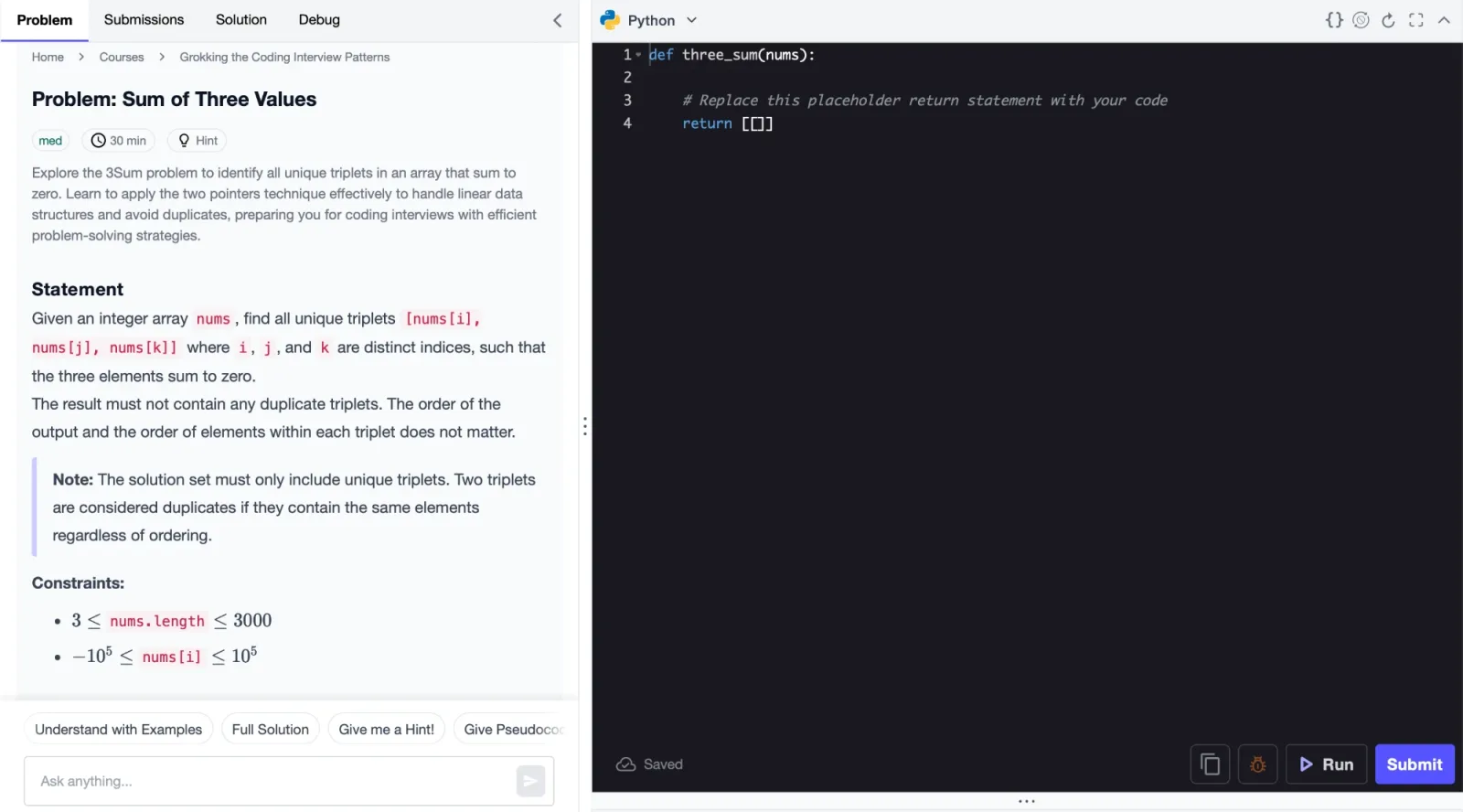Request the Full Solution
The width and height of the screenshot is (1463, 812).
coord(271,730)
